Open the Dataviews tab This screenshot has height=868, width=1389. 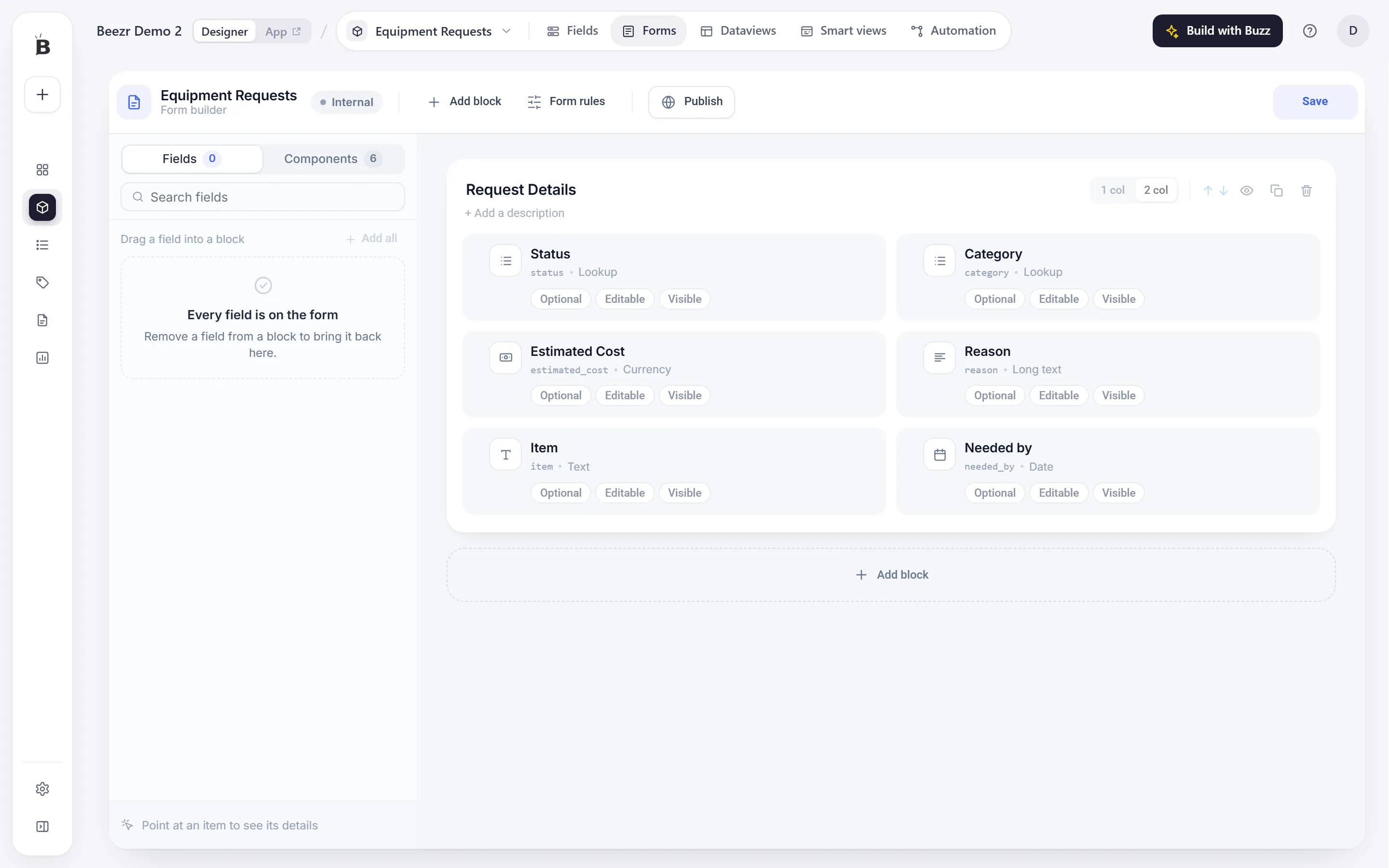[x=738, y=31]
